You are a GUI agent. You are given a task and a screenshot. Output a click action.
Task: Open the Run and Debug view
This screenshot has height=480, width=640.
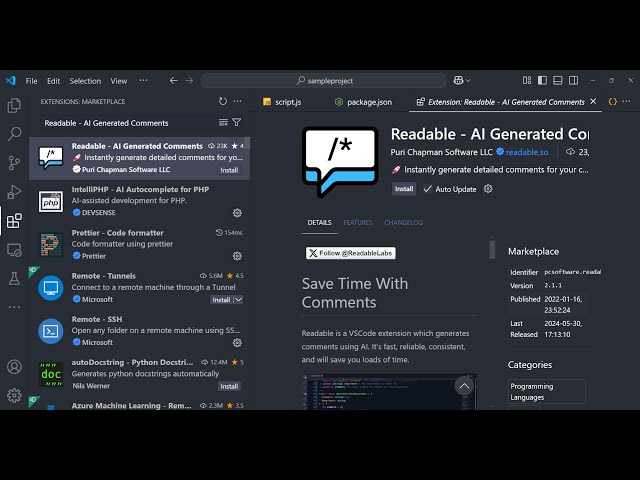[14, 192]
